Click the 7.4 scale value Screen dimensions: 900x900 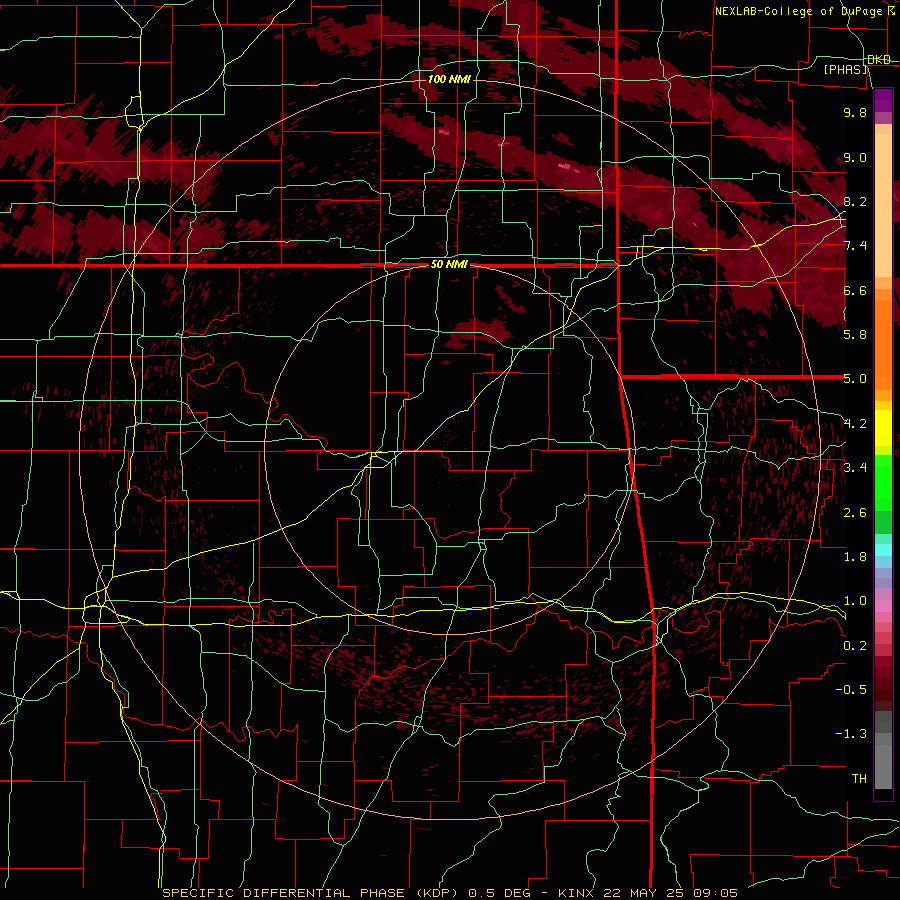(855, 246)
